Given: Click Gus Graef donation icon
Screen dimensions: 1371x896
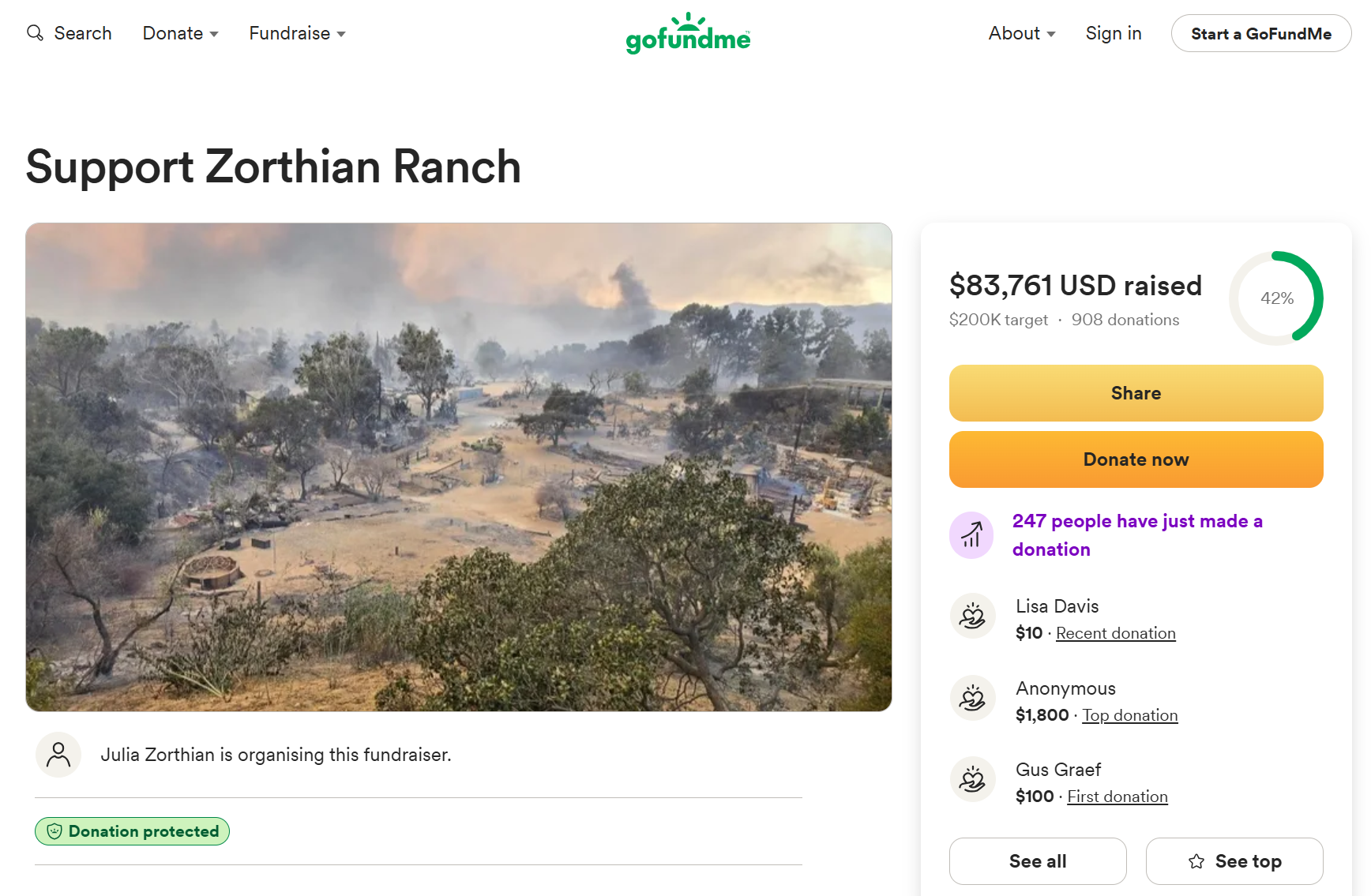Looking at the screenshot, I should click(972, 779).
